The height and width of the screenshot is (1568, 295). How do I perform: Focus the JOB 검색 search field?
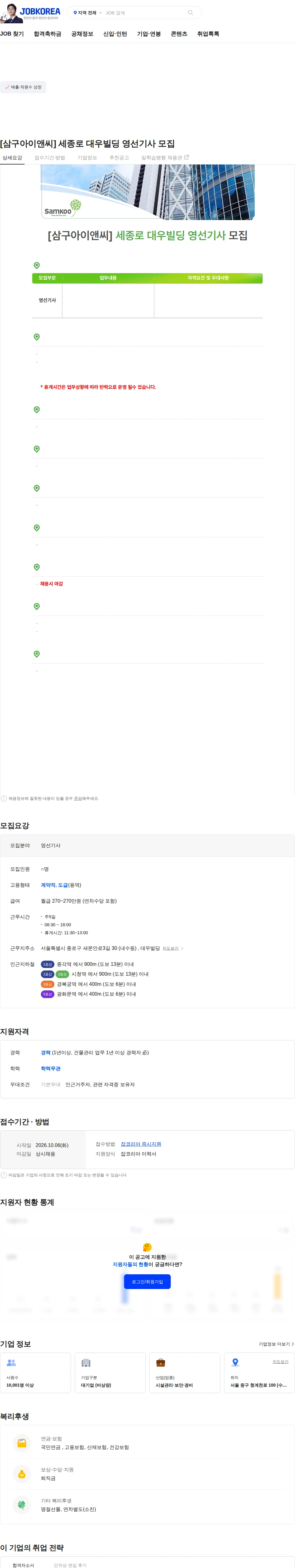(x=143, y=13)
